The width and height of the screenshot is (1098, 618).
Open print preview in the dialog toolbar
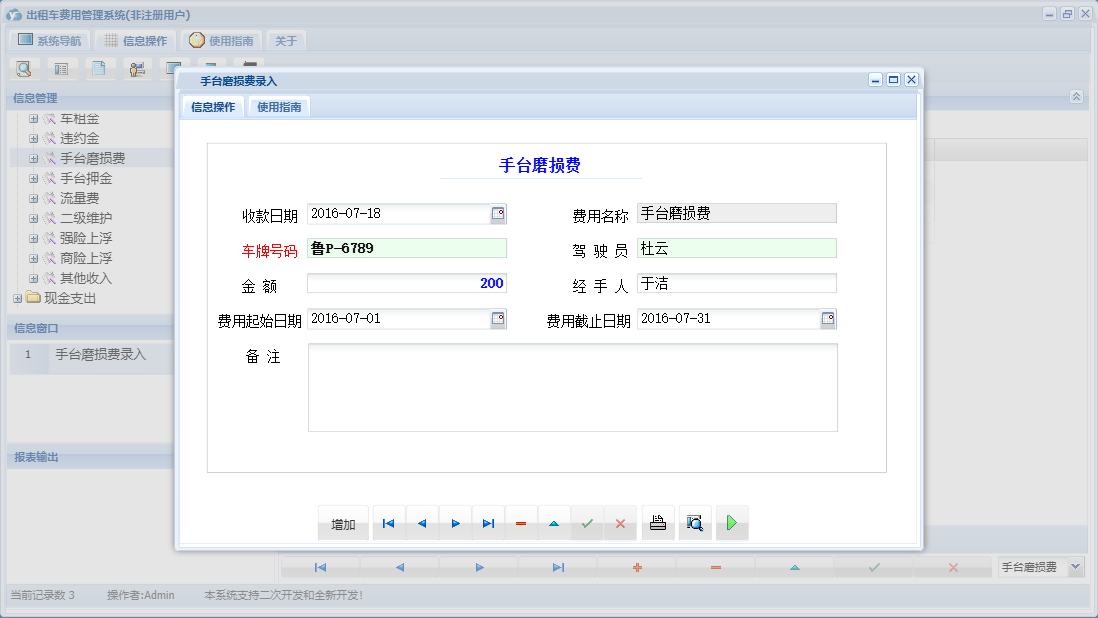[695, 522]
